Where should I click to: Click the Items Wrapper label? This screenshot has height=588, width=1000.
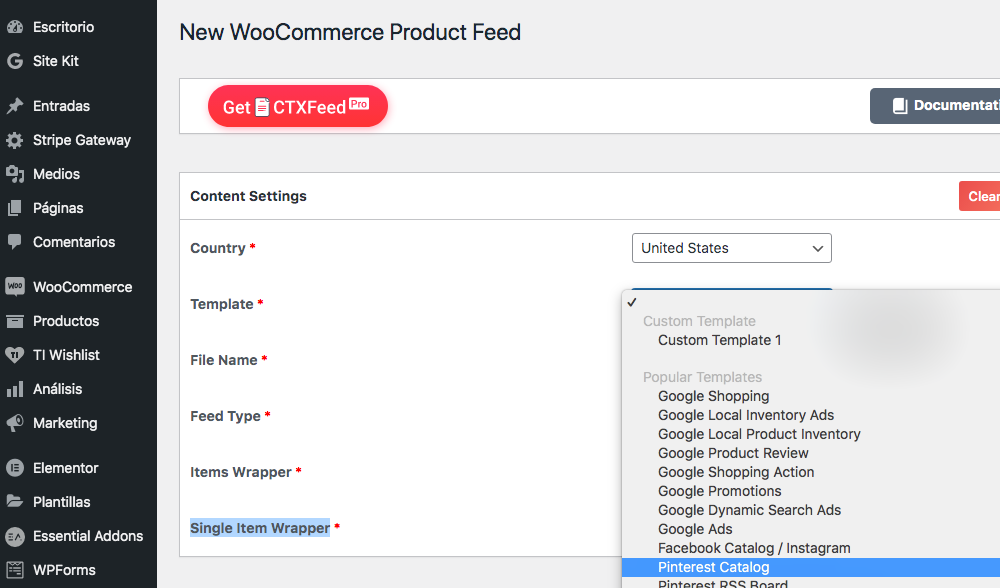[240, 472]
